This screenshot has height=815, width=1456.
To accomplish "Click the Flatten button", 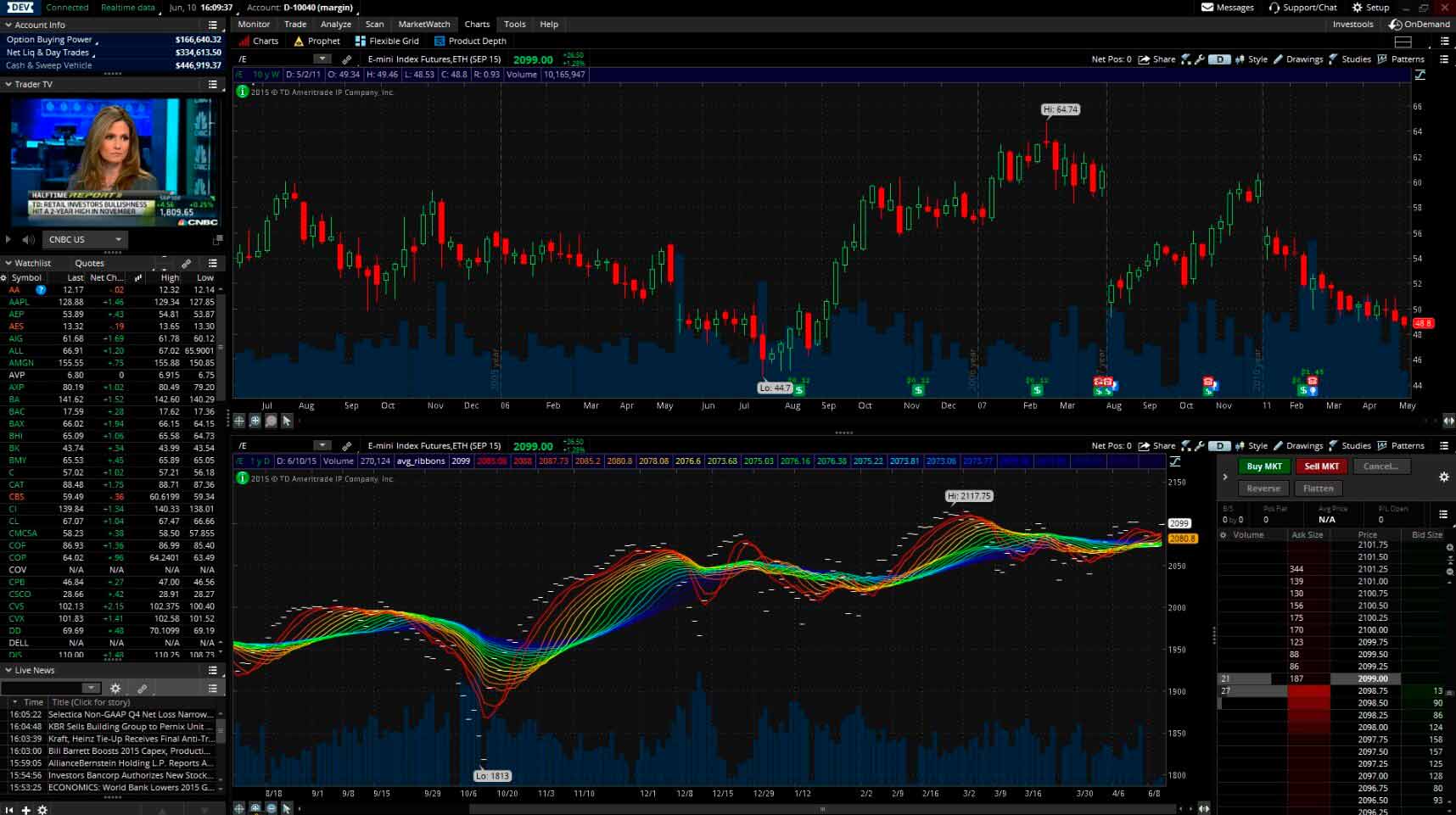I will 1318,488.
